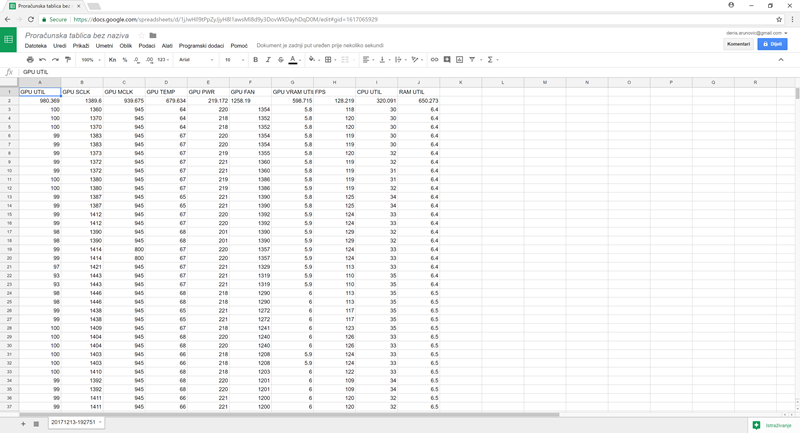Viewport: 800px width, 433px height.
Task: Open the account email dropdown
Action: [757, 33]
